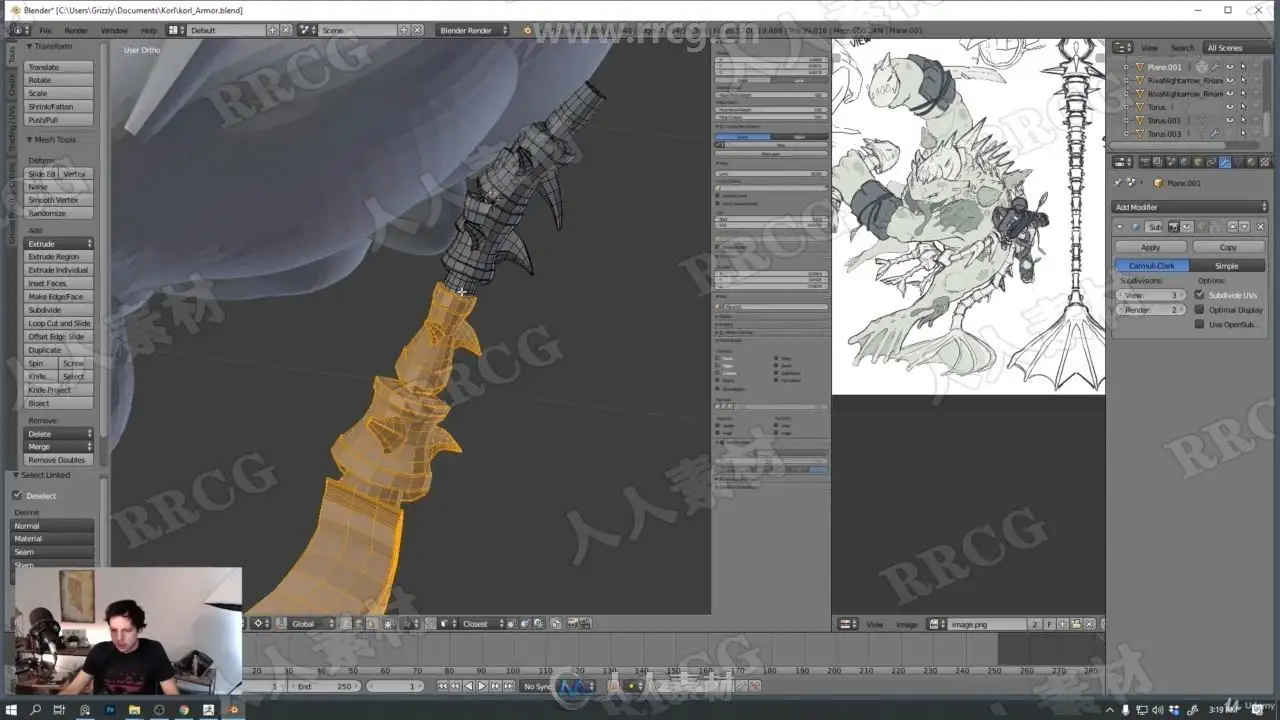Jump to the last frame of timeline
The height and width of the screenshot is (720, 1280).
click(x=508, y=686)
